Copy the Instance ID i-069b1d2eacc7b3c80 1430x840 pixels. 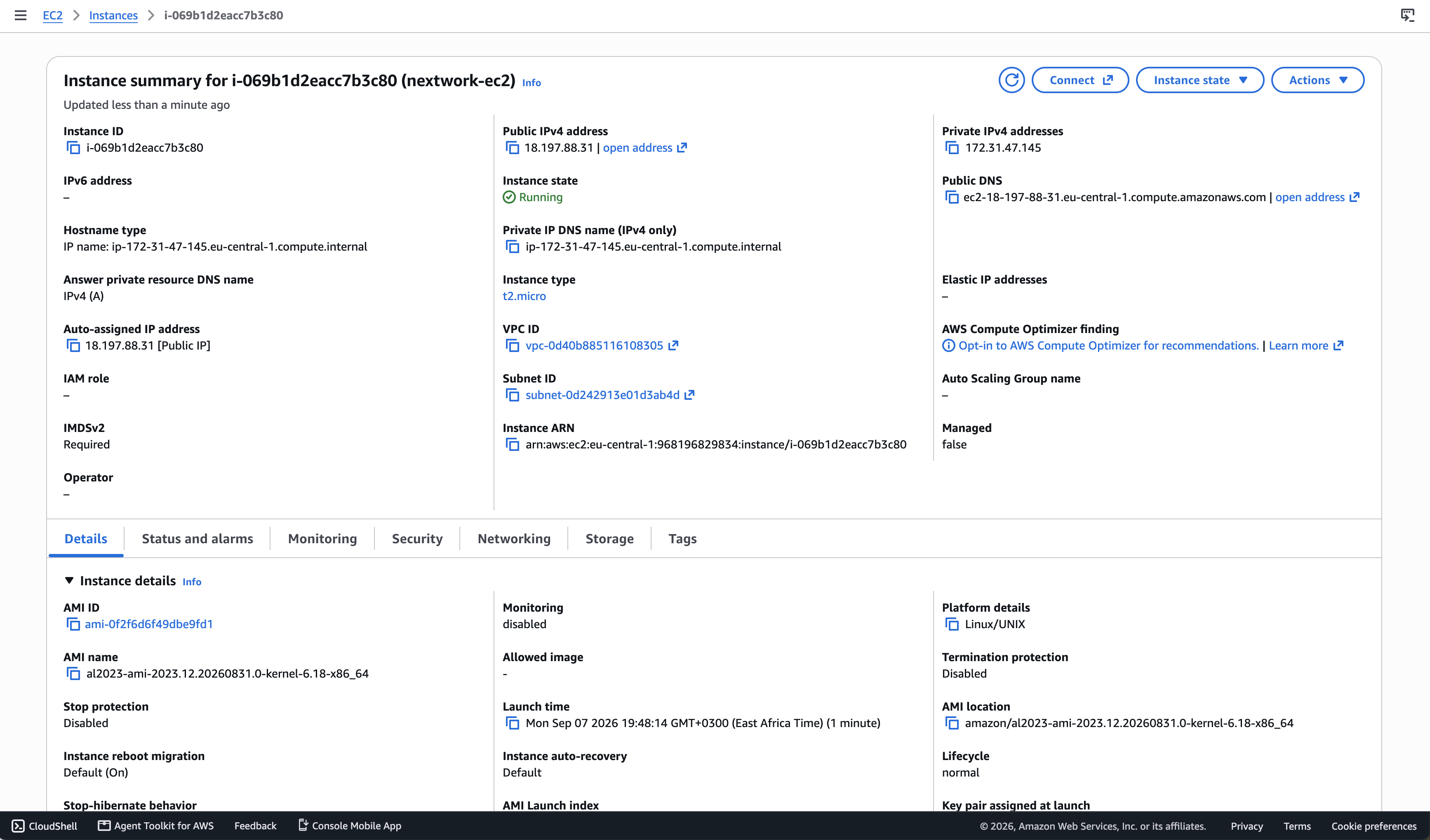tap(73, 148)
